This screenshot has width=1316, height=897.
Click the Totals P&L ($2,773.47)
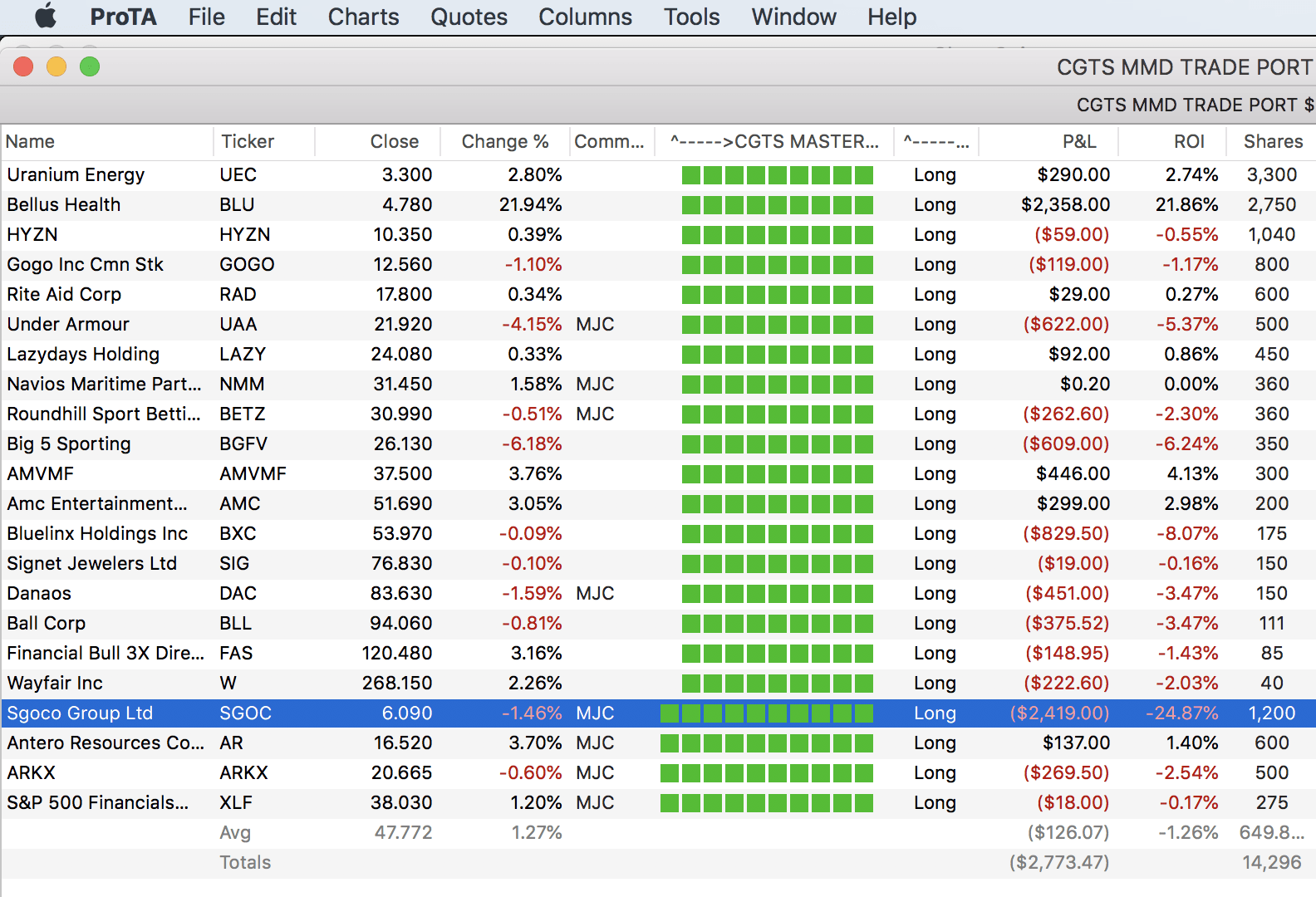click(x=1059, y=862)
